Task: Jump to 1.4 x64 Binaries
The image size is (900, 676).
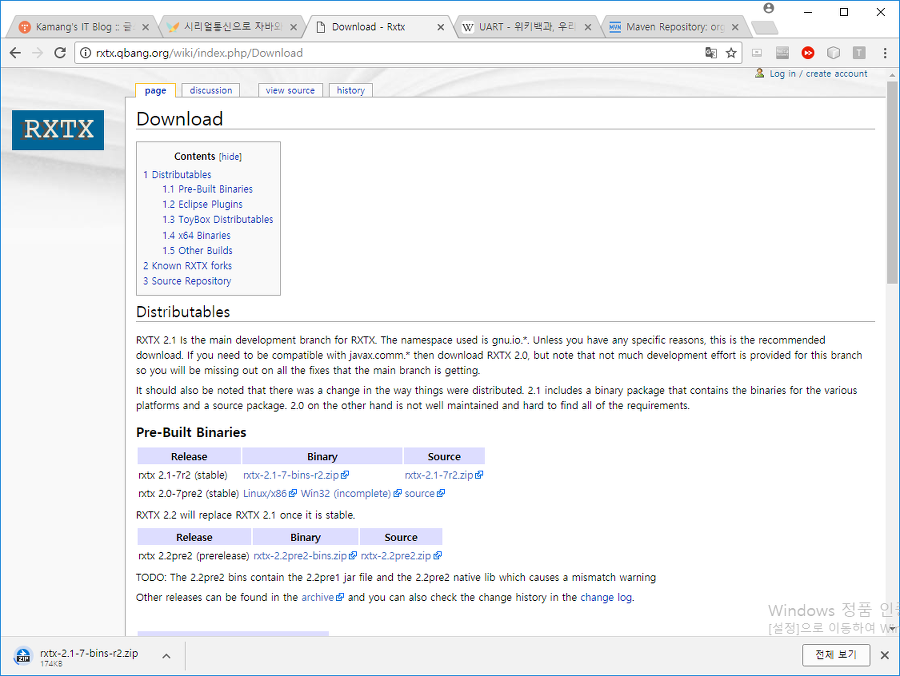Action: coord(196,236)
